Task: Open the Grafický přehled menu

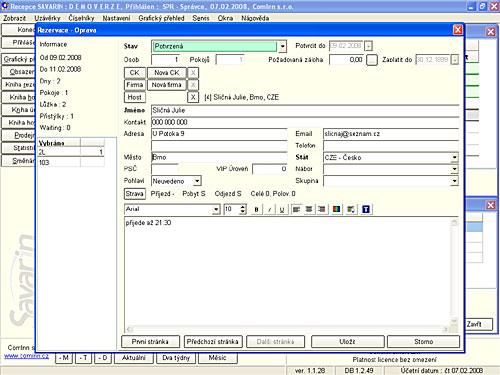Action: [x=161, y=18]
